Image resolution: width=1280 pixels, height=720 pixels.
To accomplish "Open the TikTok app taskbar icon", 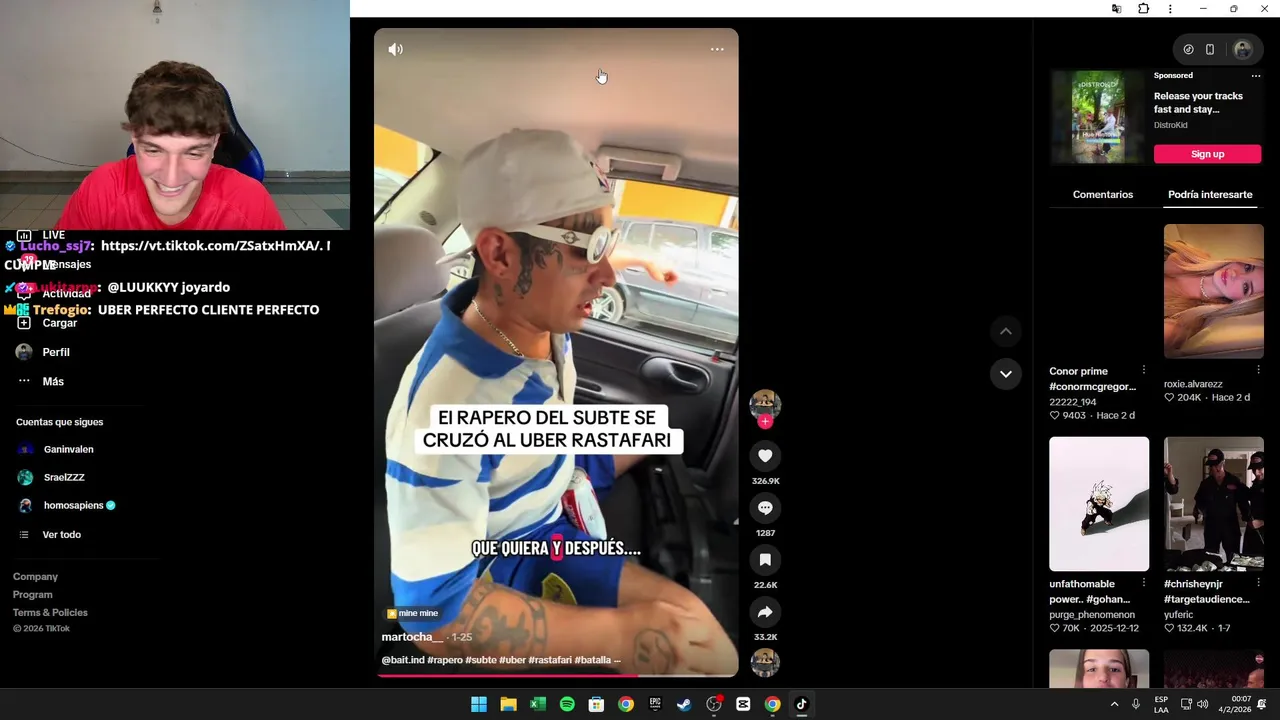I will pyautogui.click(x=801, y=704).
